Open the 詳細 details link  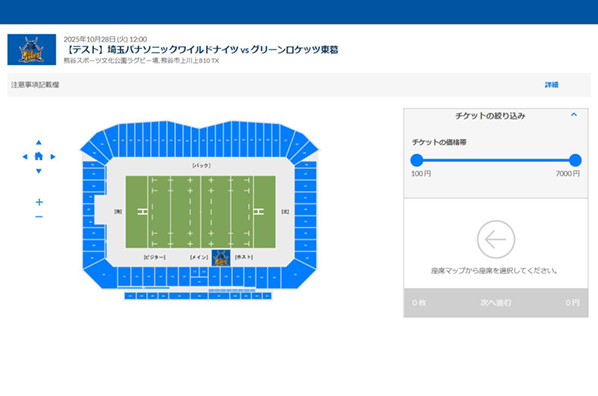click(x=551, y=85)
